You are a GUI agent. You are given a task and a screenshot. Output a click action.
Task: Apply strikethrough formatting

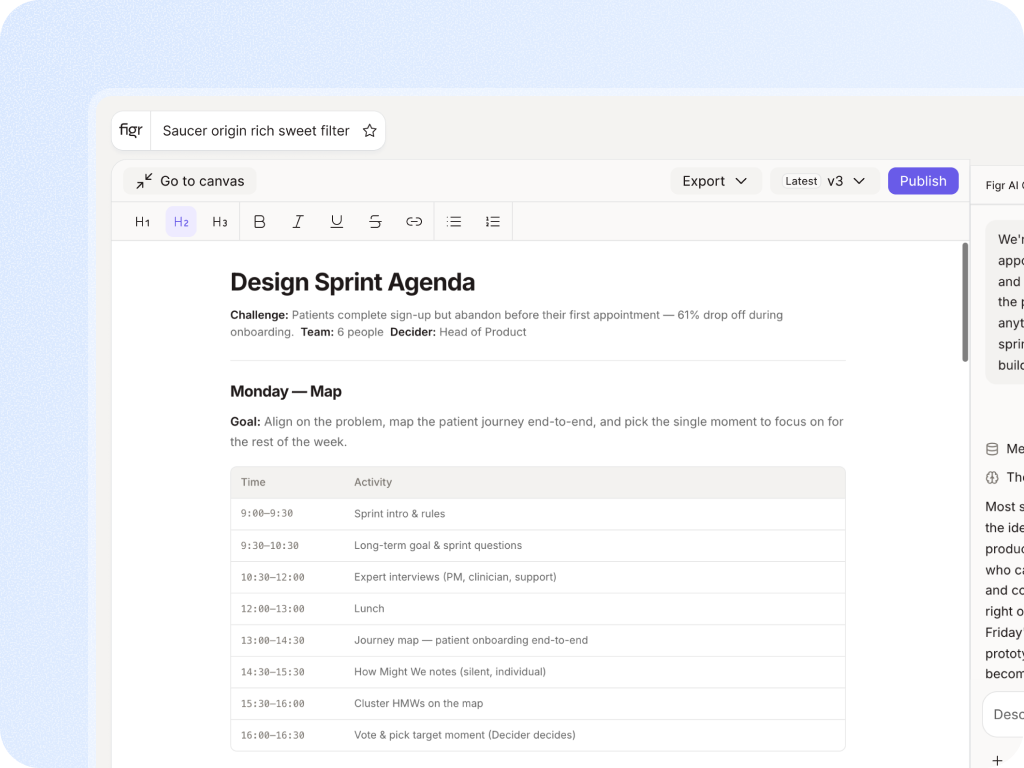tap(375, 222)
